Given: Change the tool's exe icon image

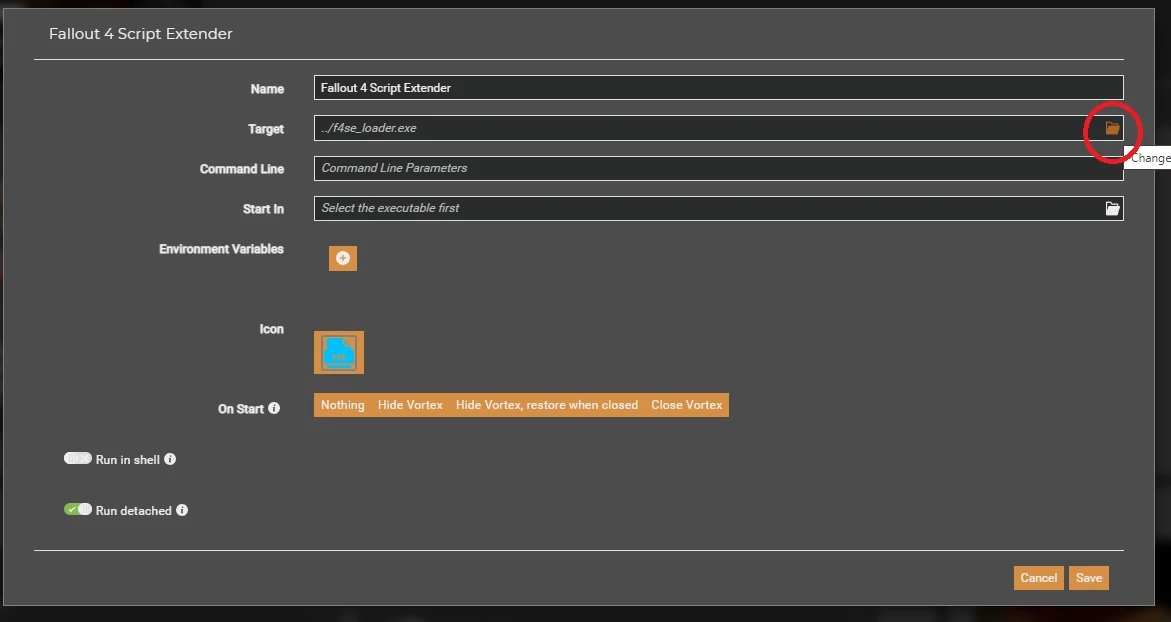Looking at the screenshot, I should pos(339,352).
